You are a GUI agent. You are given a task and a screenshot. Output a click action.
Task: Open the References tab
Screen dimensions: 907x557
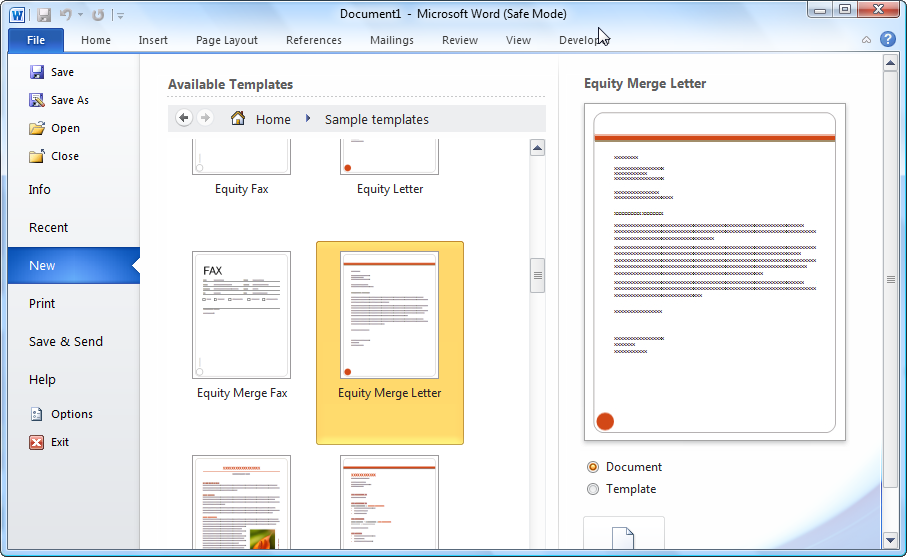(314, 40)
